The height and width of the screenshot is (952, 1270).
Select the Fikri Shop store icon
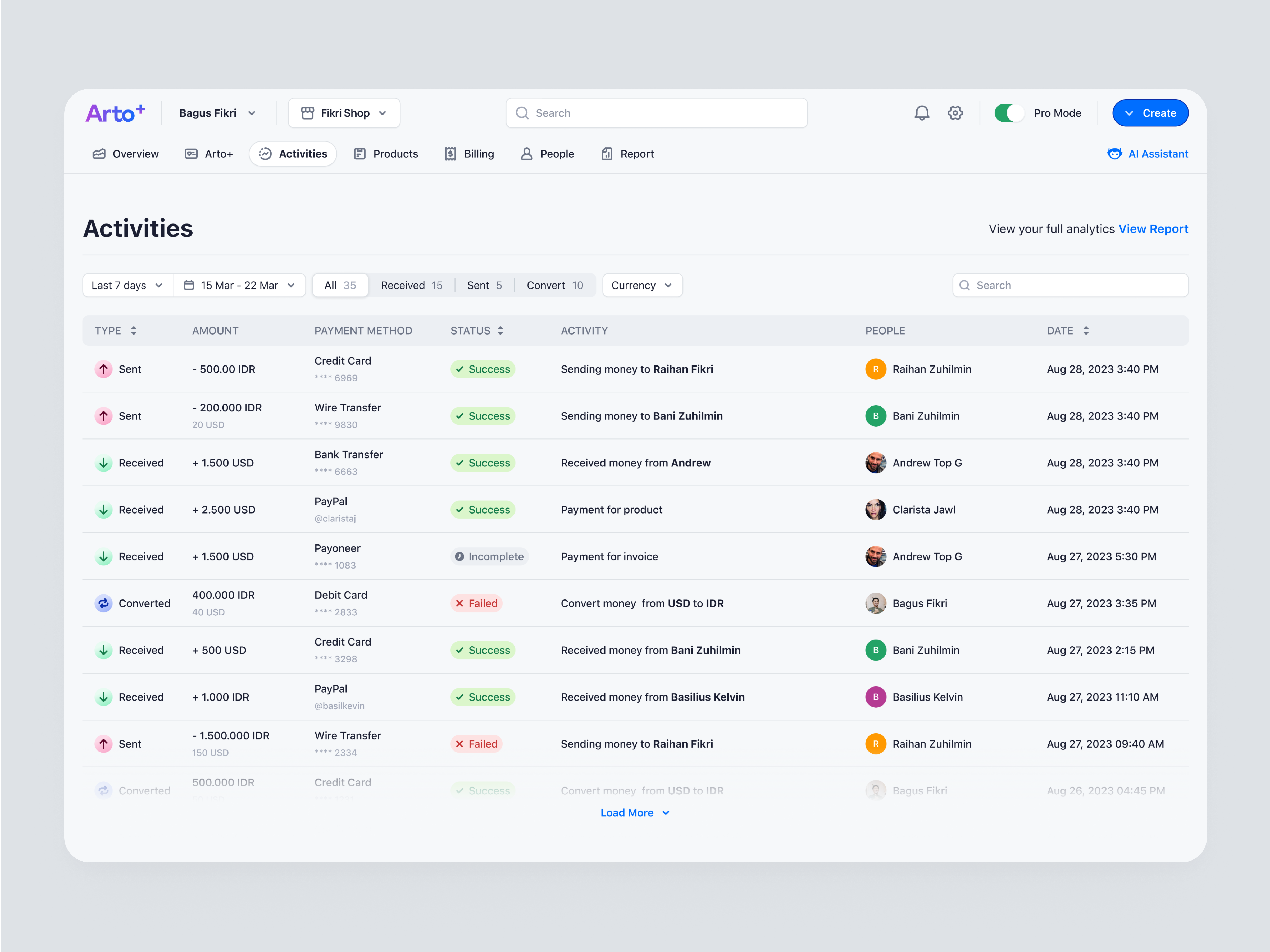308,112
